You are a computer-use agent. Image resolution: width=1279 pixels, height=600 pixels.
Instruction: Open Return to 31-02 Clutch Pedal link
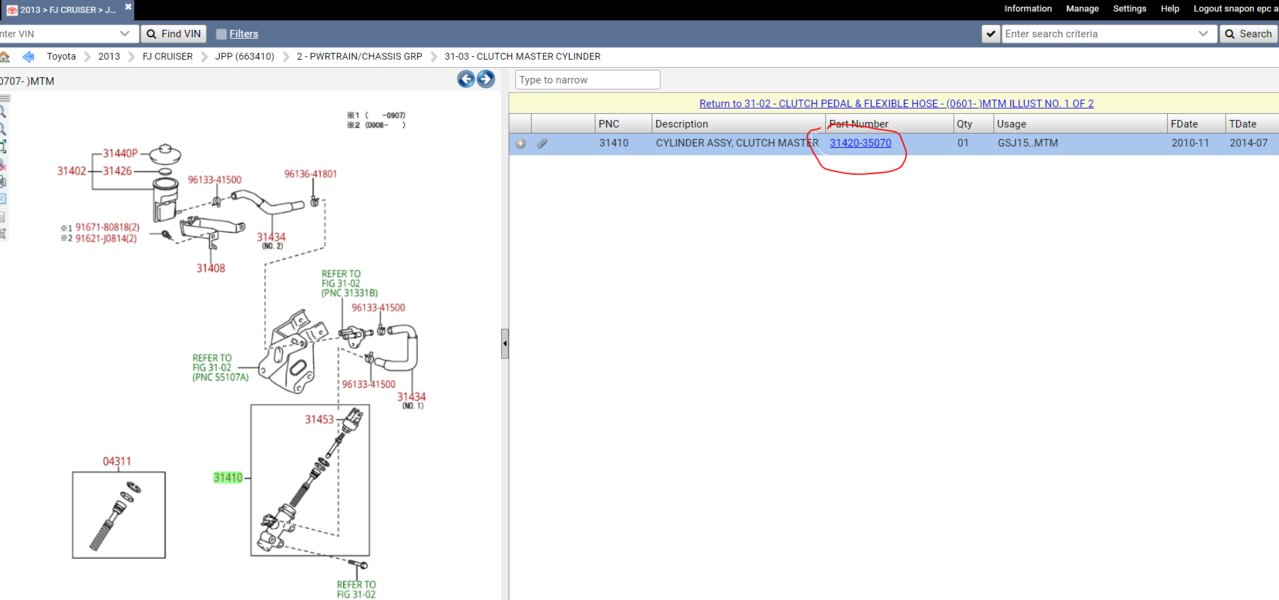click(896, 103)
